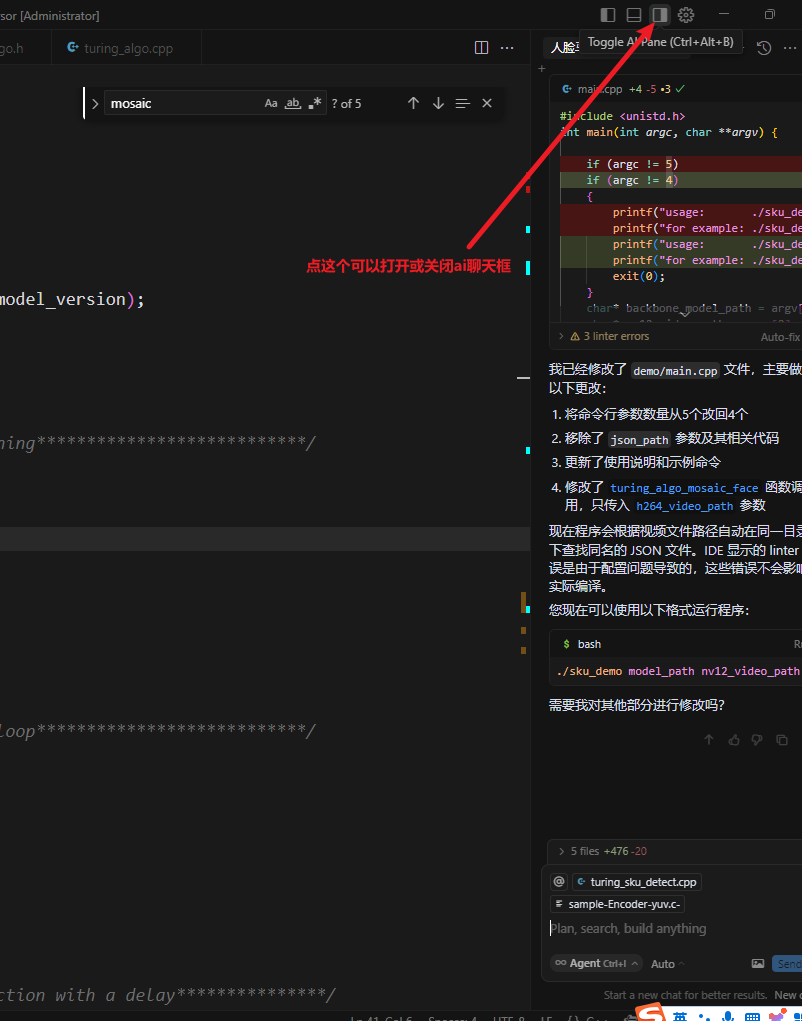802x1021 pixels.
Task: Give thumbs down to the response
Action: [757, 740]
